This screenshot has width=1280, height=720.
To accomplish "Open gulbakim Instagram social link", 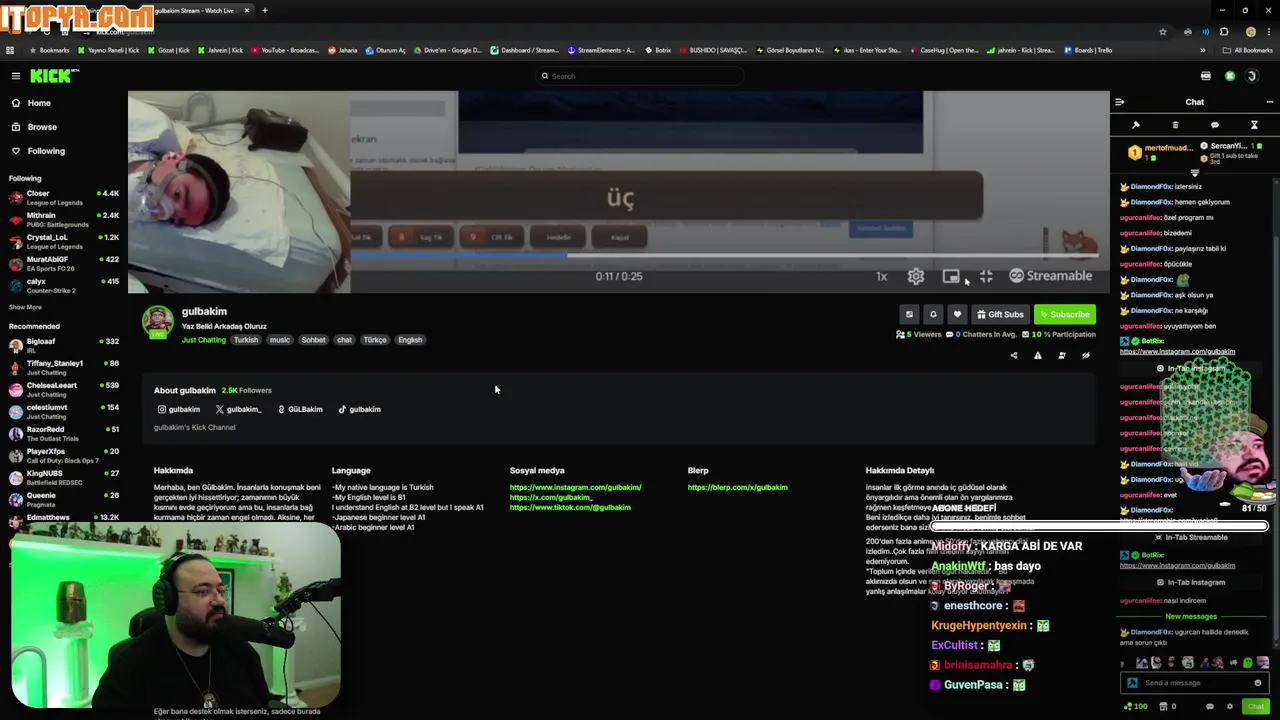I will click(x=179, y=409).
